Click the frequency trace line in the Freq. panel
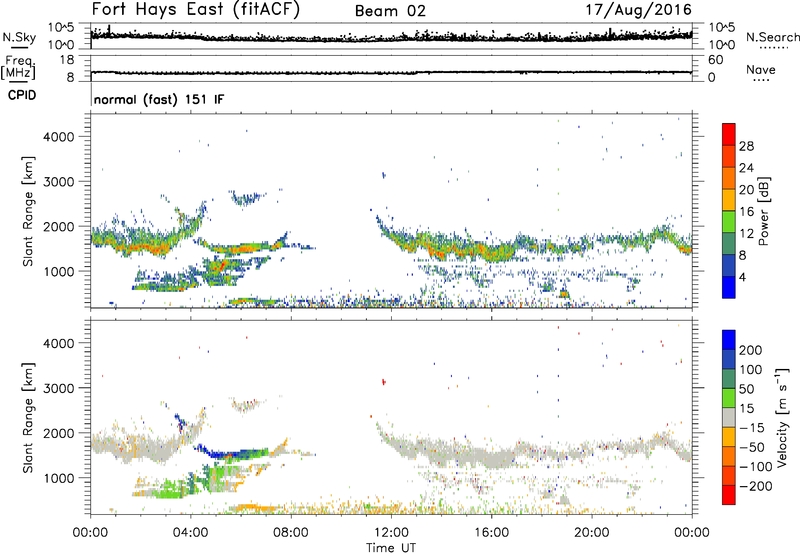 tap(391, 72)
